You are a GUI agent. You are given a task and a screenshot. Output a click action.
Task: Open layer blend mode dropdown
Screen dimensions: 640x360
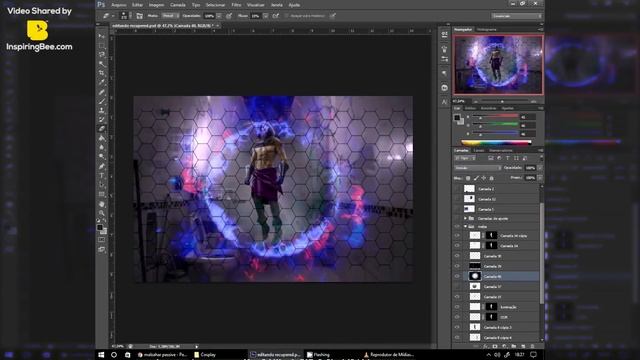coord(478,168)
